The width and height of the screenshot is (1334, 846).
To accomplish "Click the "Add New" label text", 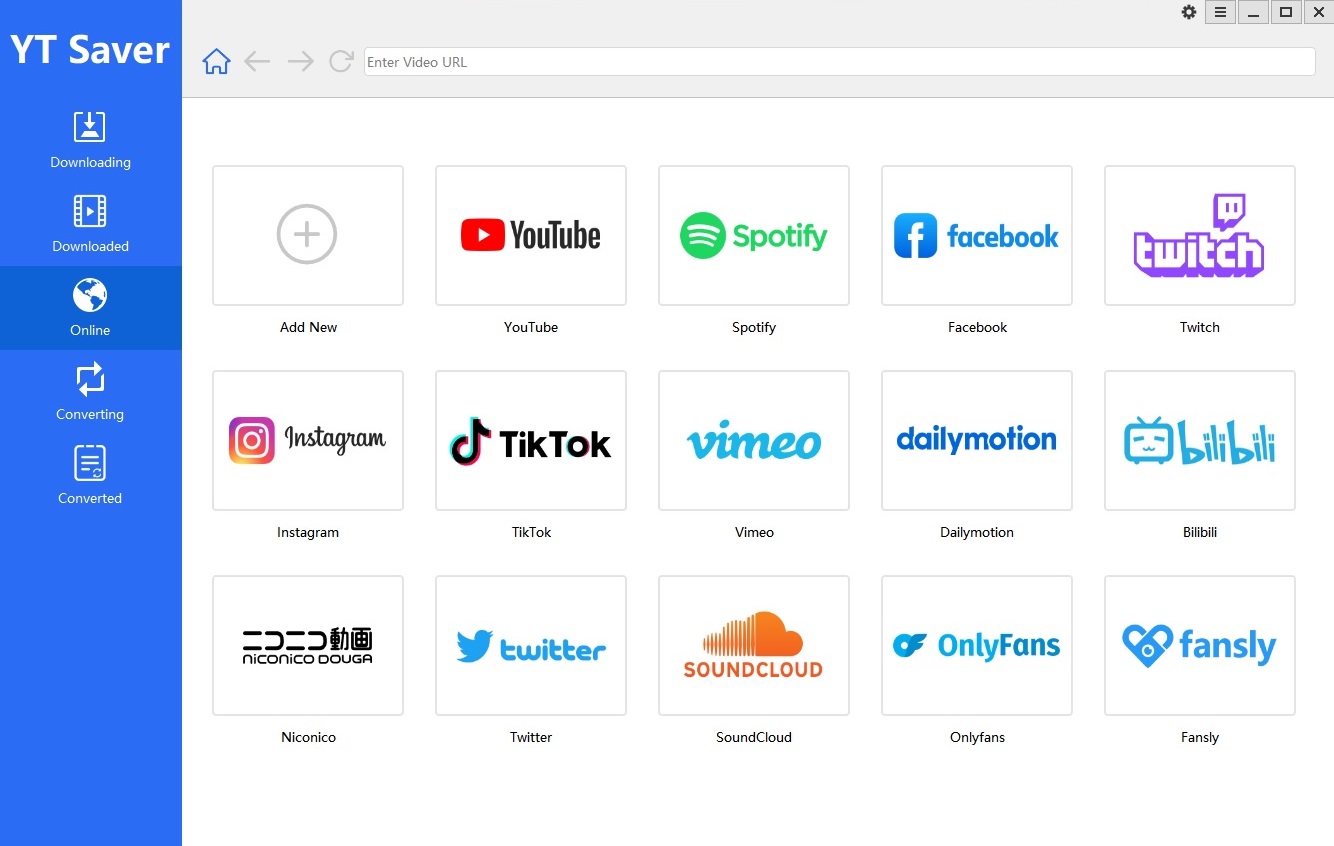I will click(x=308, y=327).
